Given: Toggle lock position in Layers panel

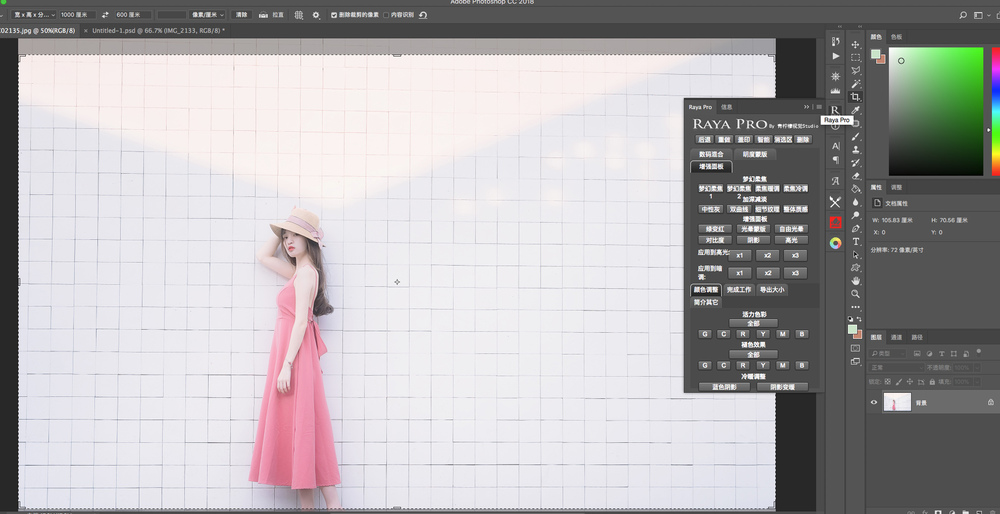Looking at the screenshot, I should (x=910, y=382).
